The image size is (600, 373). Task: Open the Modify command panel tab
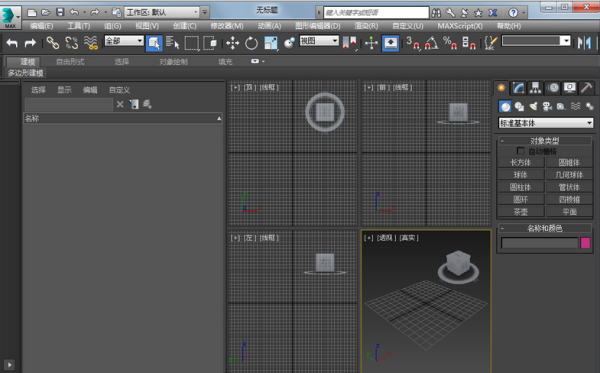point(518,88)
